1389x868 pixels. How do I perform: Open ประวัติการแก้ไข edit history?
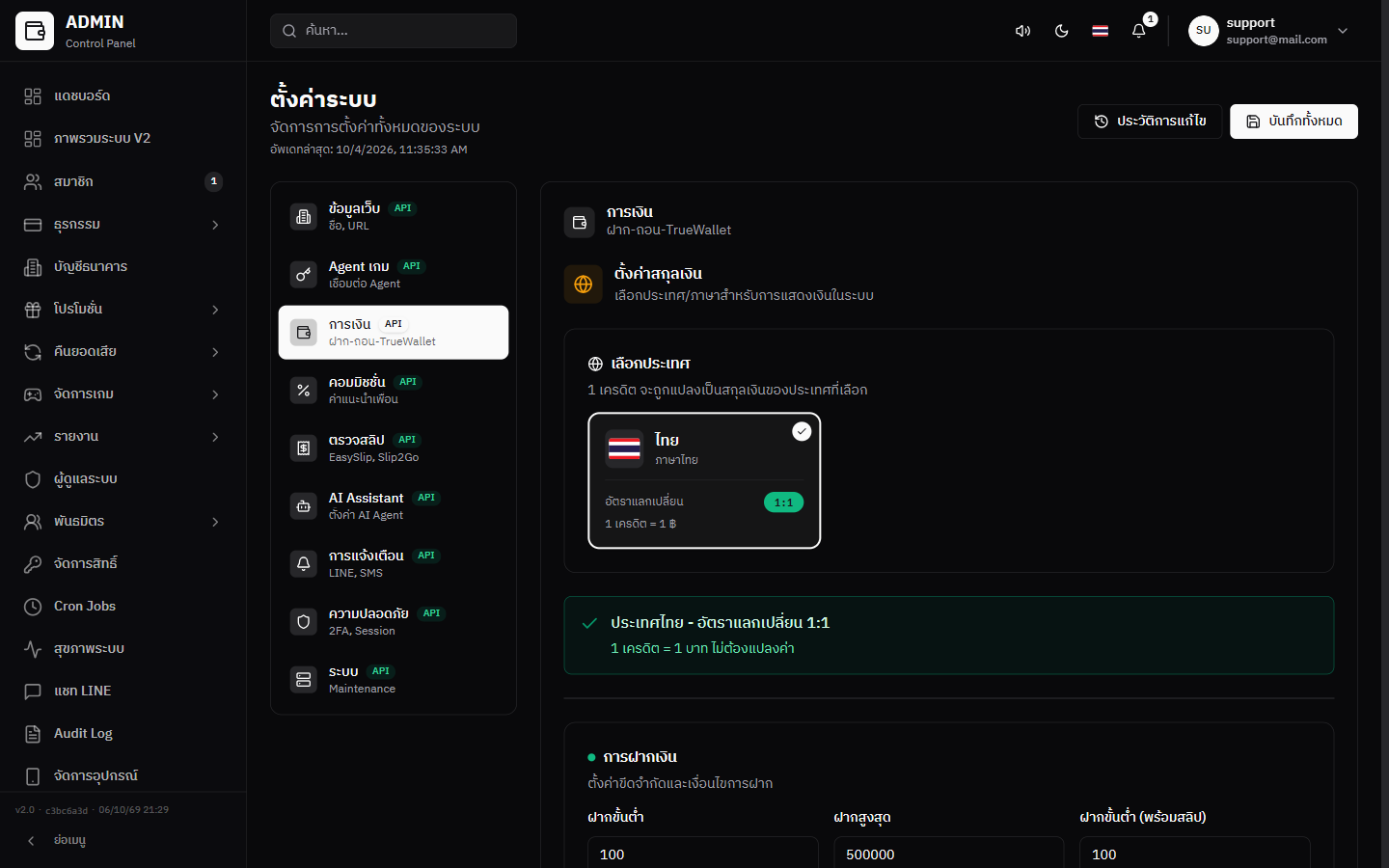(1150, 122)
